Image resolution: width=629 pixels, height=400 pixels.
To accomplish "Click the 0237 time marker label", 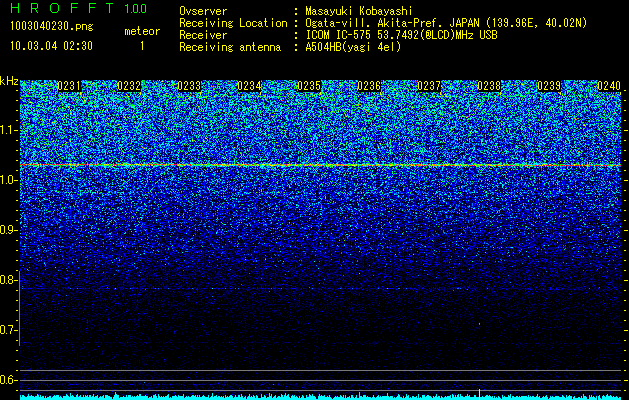I will point(429,86).
